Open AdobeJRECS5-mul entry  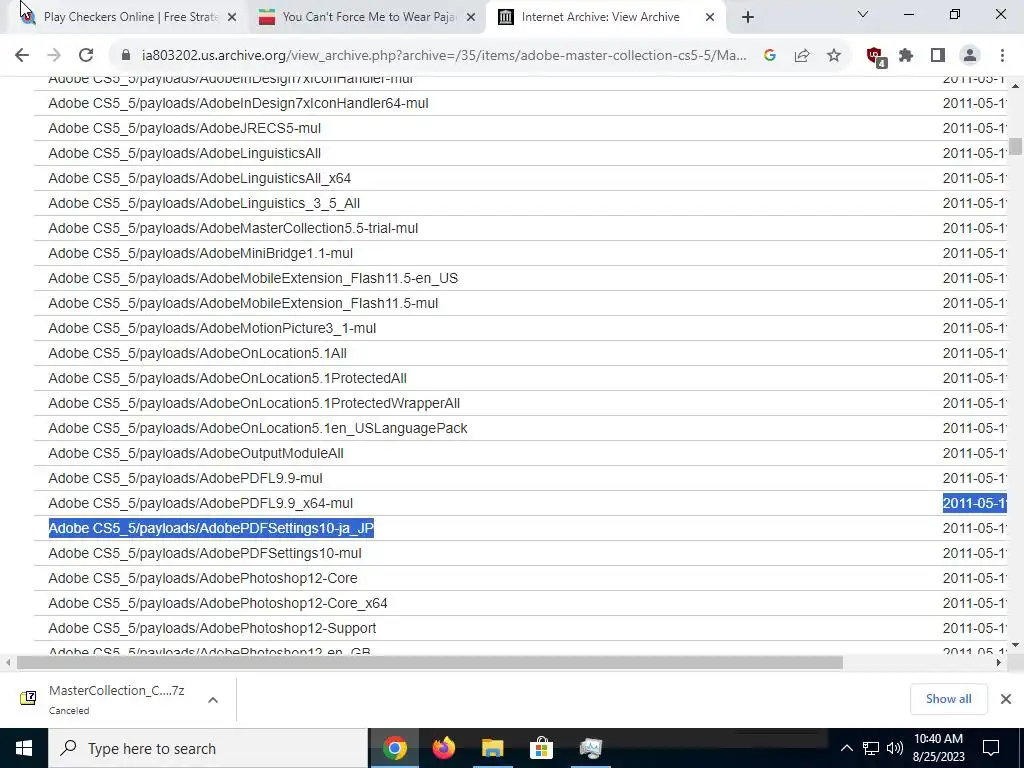184,128
